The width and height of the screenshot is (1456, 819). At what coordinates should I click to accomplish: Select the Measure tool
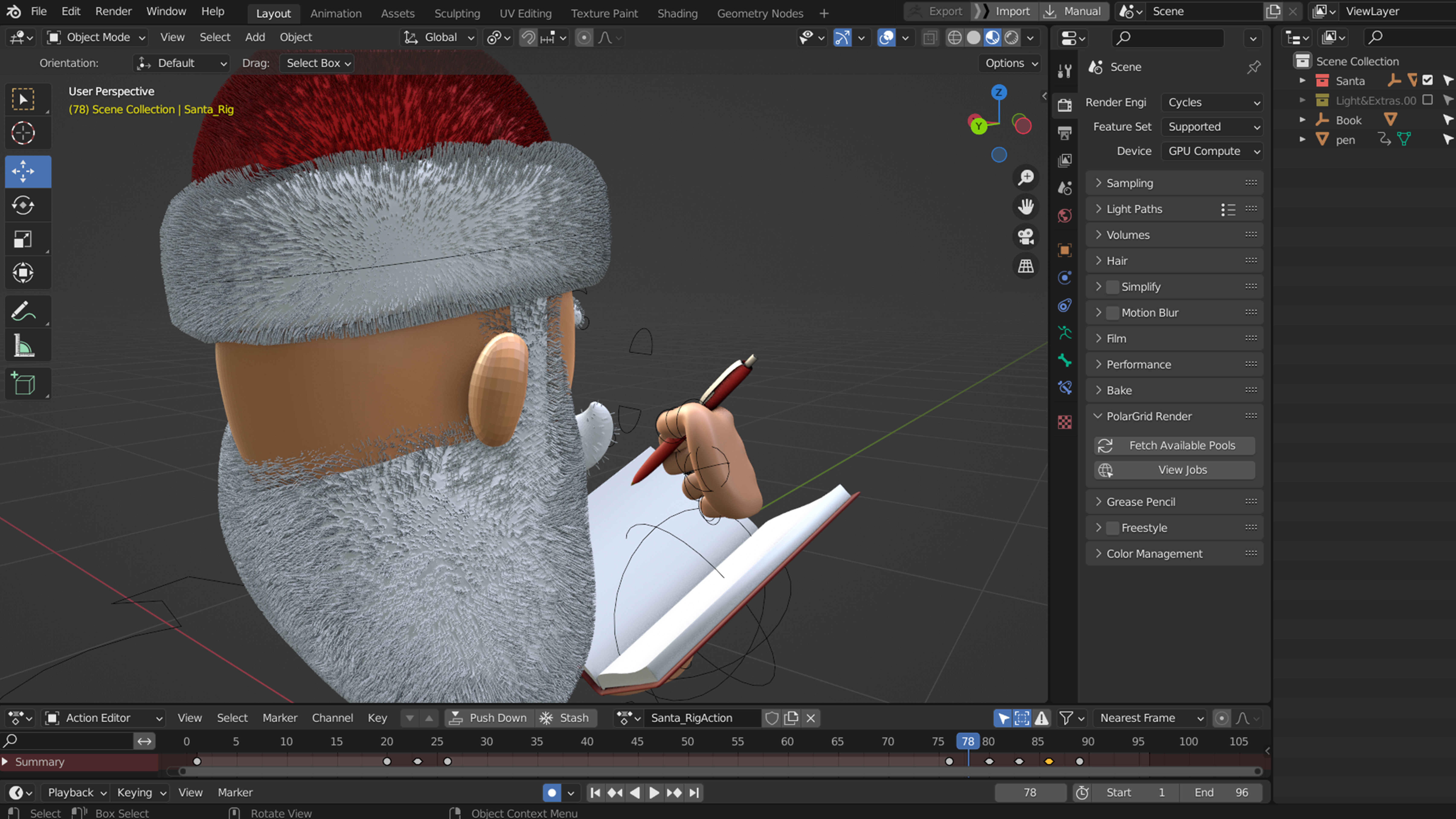(x=23, y=345)
